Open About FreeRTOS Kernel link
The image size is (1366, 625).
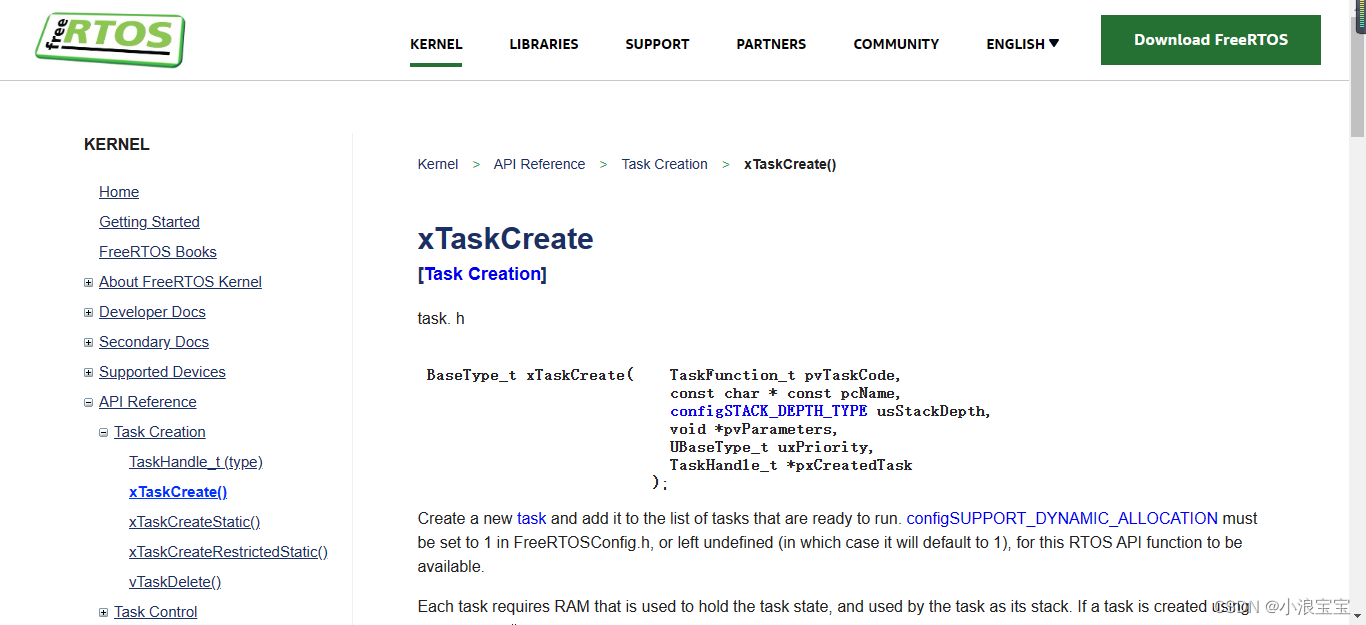coord(180,282)
